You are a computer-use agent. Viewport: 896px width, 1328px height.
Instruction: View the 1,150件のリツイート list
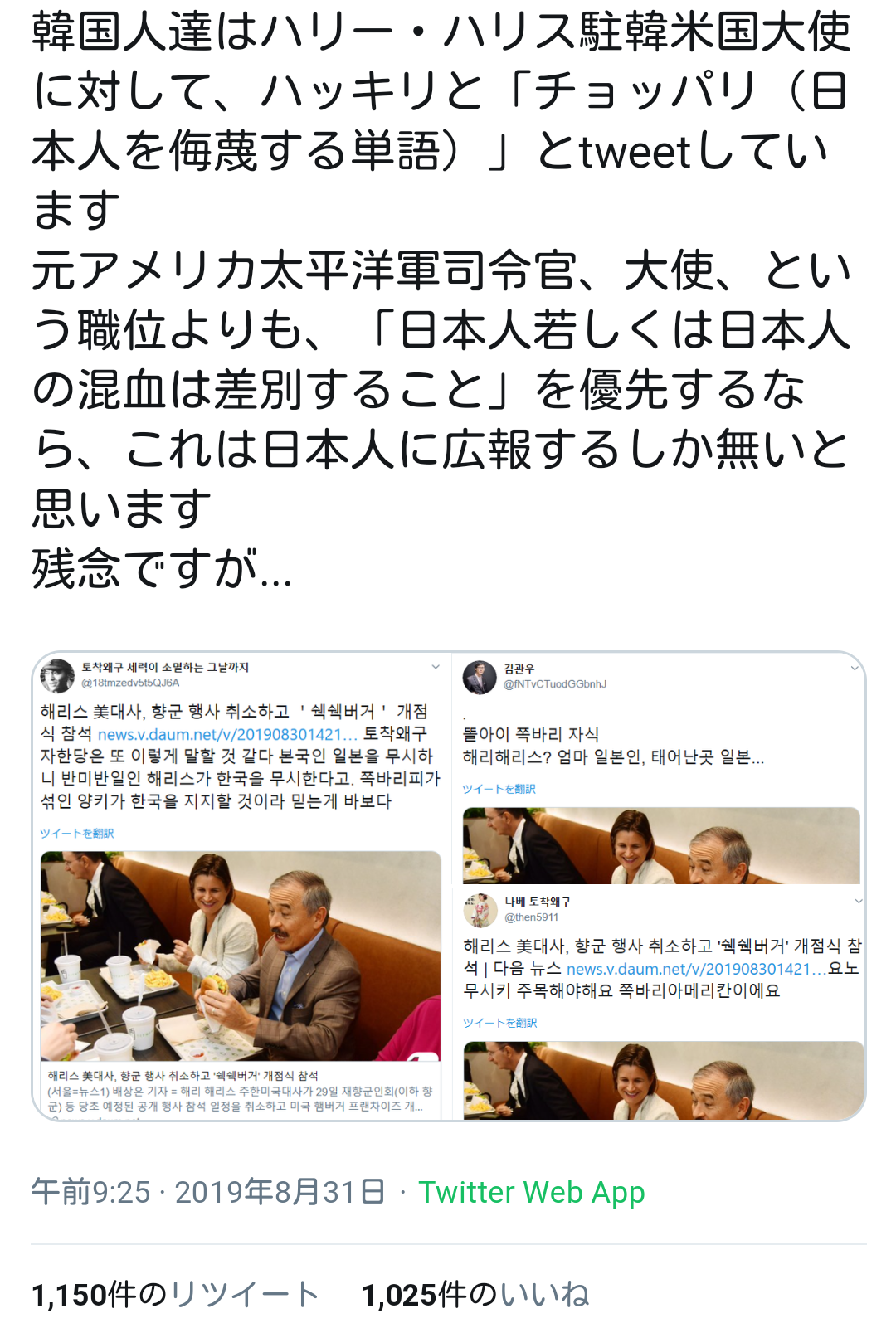(x=175, y=1294)
